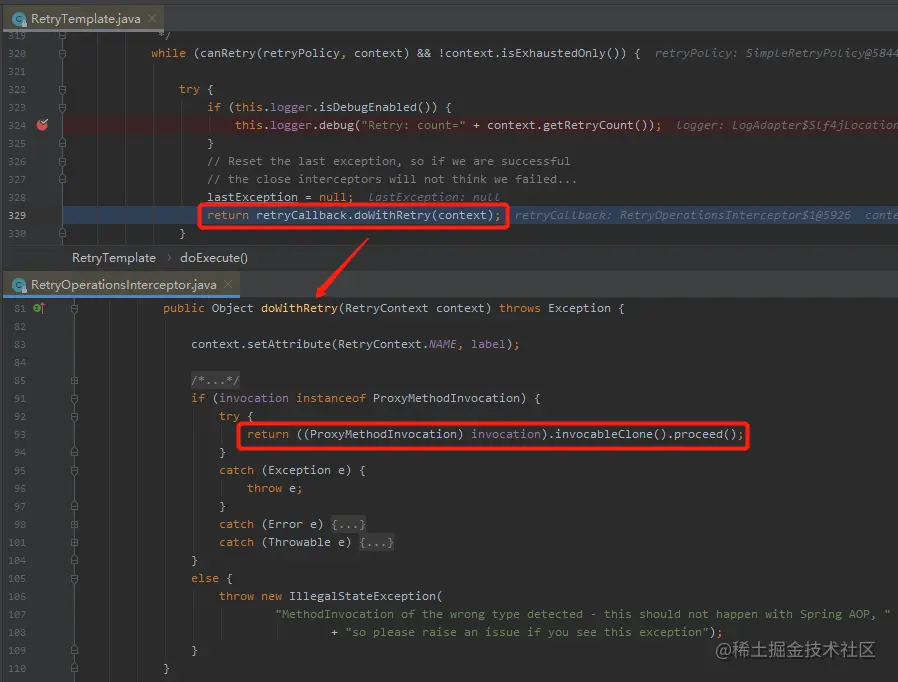Click the NAME constant on line 83

[x=442, y=344]
